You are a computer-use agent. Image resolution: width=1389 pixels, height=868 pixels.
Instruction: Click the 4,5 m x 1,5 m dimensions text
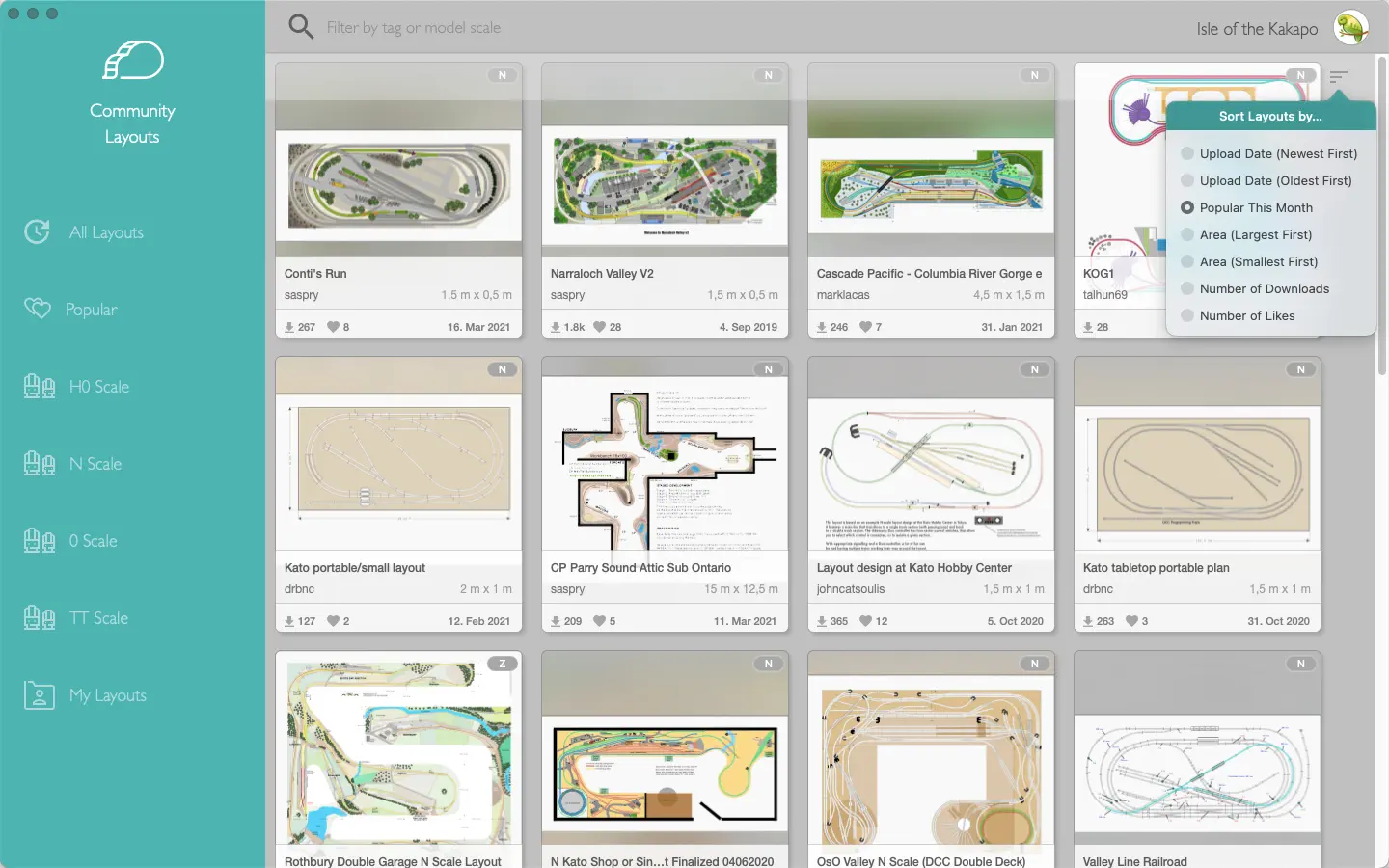pyautogui.click(x=1009, y=295)
